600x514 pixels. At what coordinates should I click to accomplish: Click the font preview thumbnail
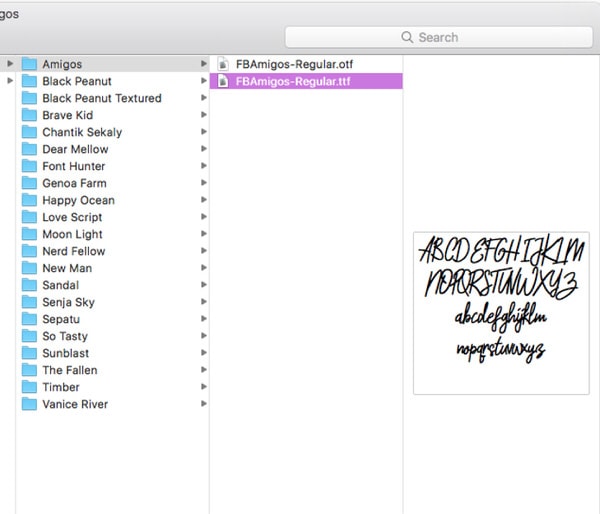[x=501, y=312]
